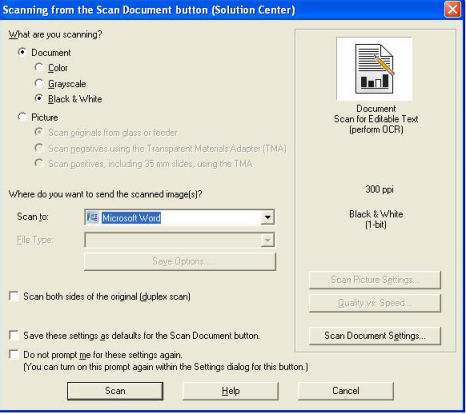Click the Quality vs. Speed button
Screen dimensions: 466x414
375,303
